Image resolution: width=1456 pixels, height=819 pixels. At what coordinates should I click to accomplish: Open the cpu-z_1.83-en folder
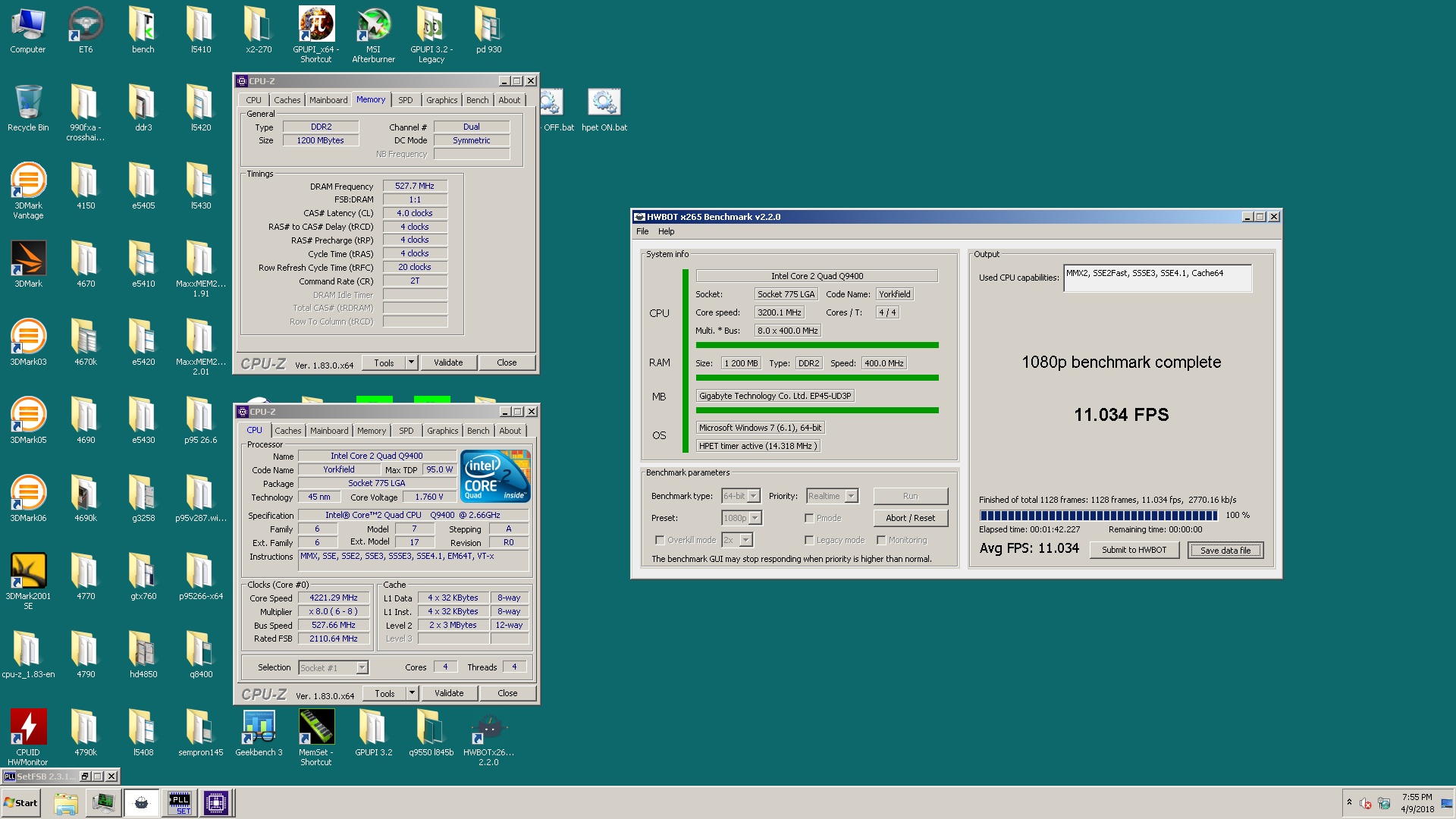28,654
